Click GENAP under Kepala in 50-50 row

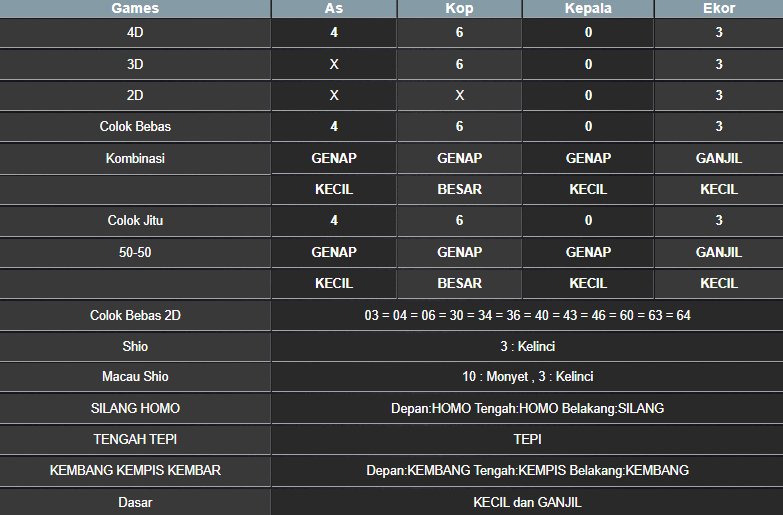click(588, 252)
